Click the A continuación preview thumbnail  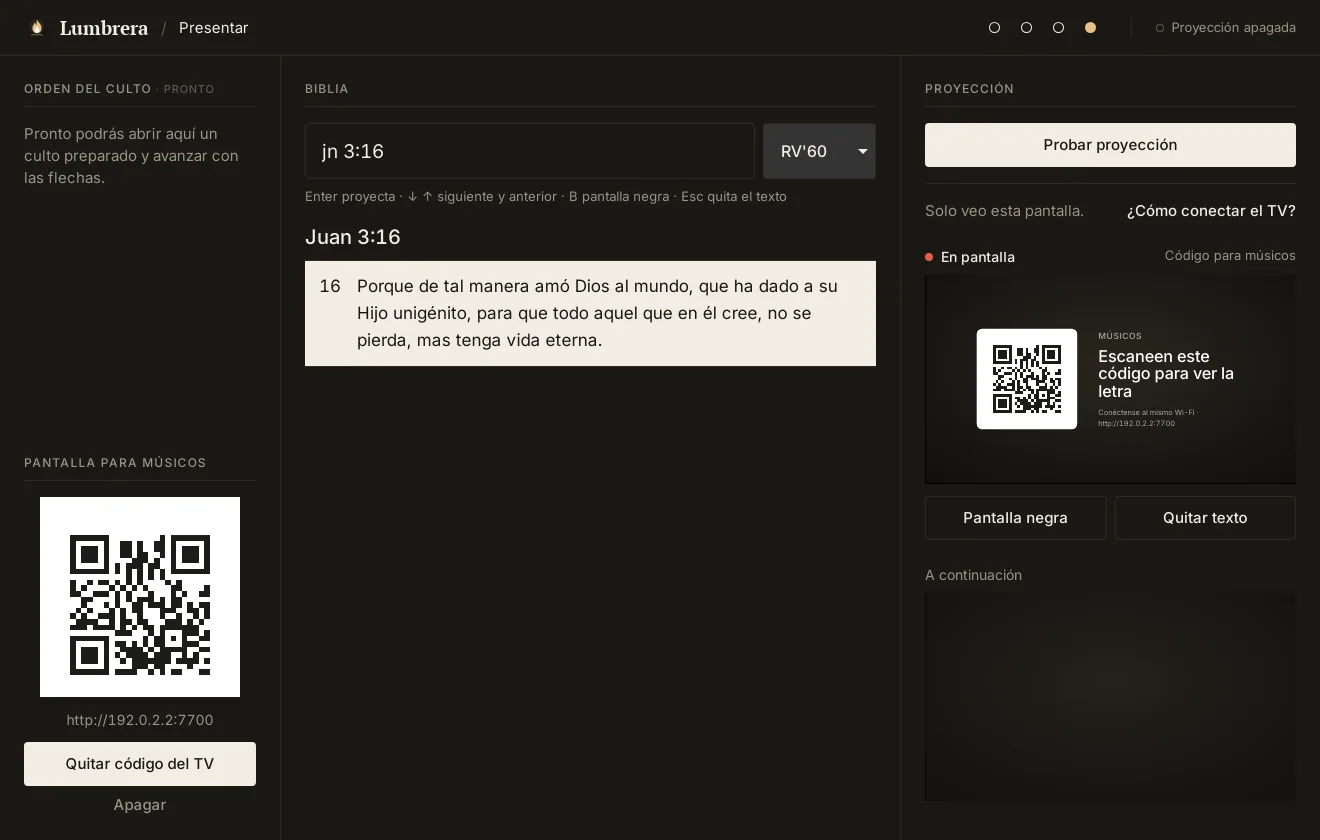pos(1110,697)
